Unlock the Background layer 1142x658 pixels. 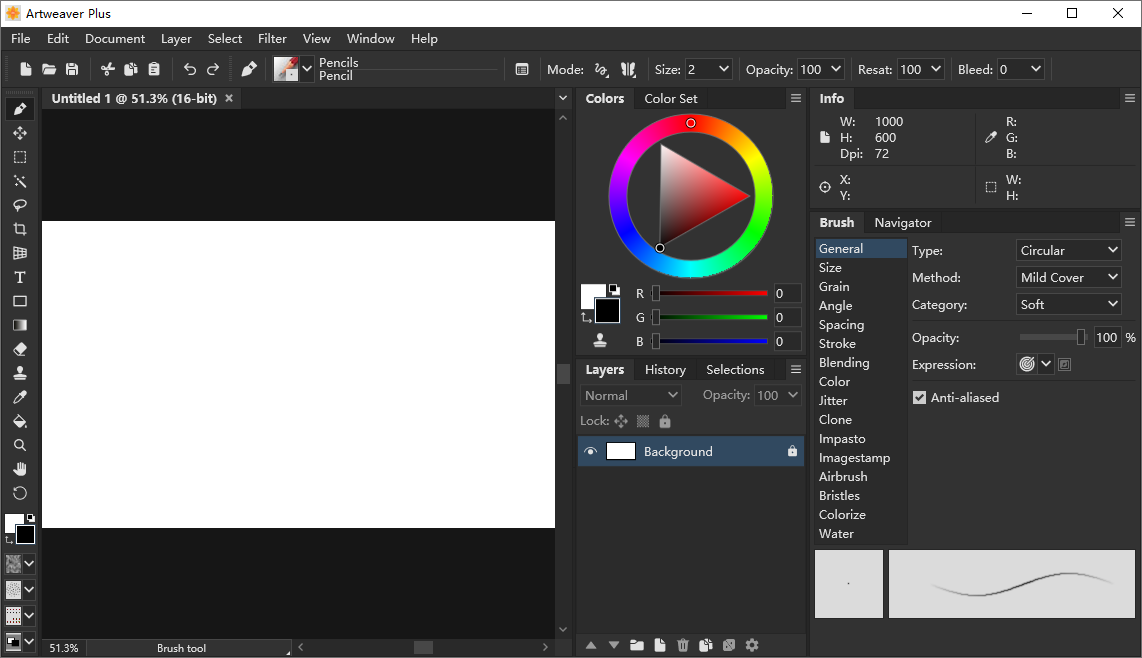[791, 451]
